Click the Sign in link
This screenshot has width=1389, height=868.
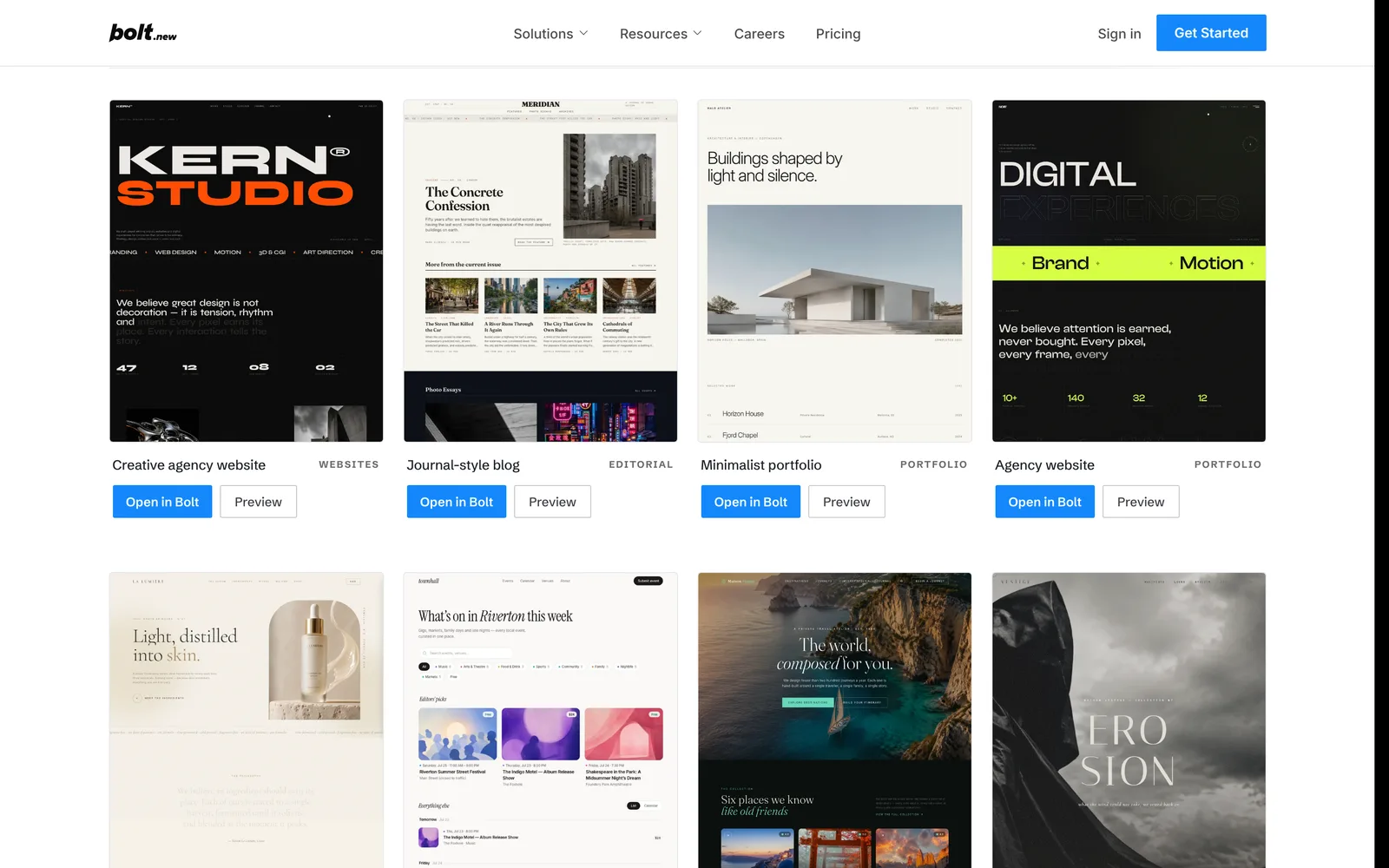pos(1119,34)
